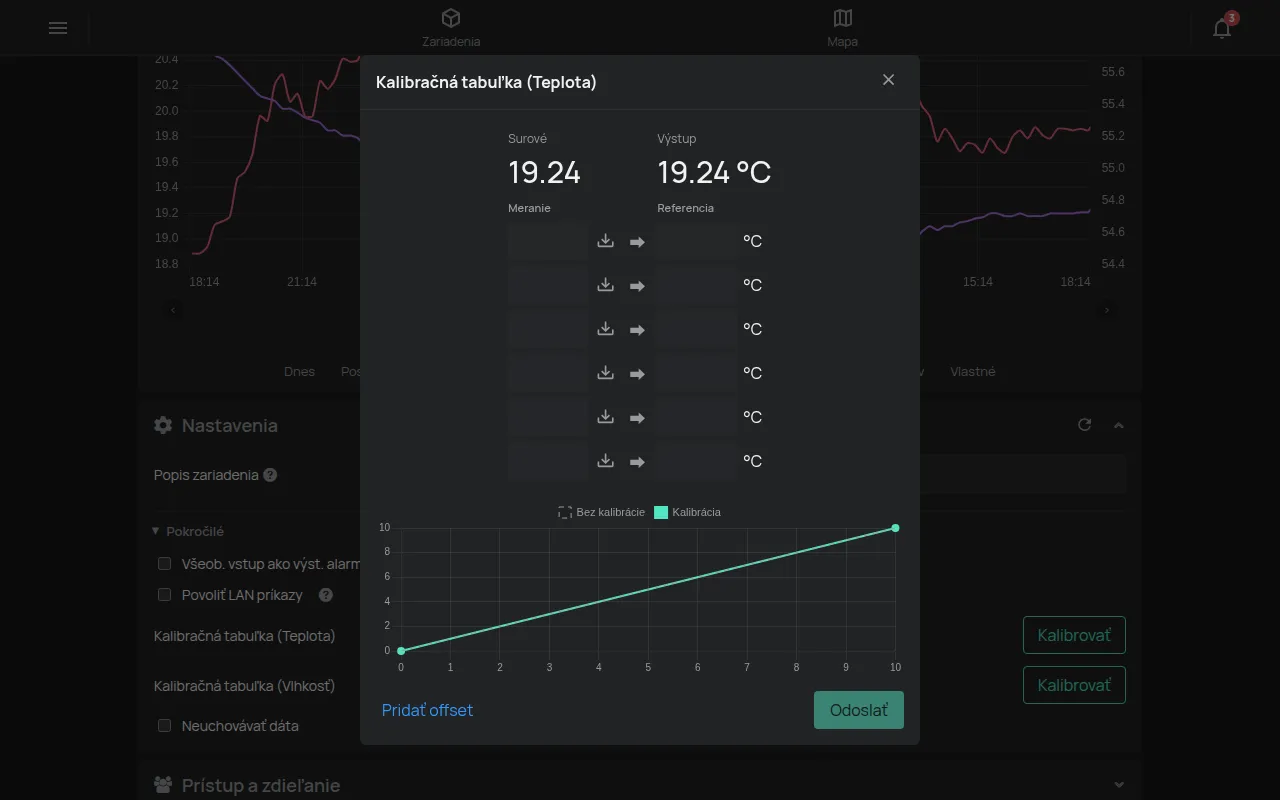Collapse the Nastavenia panel chevron
Screen dimensions: 1280x800
coord(1119,425)
